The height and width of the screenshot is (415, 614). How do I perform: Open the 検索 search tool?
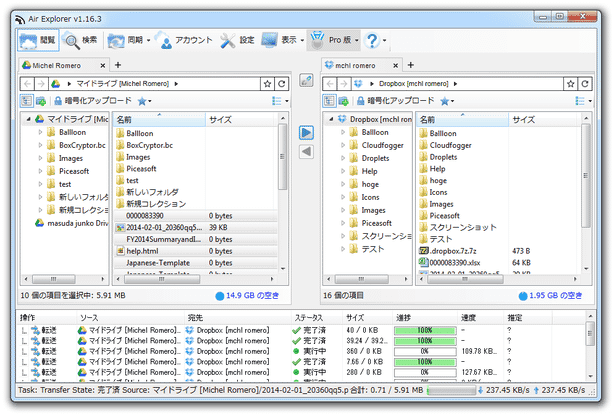tap(81, 40)
